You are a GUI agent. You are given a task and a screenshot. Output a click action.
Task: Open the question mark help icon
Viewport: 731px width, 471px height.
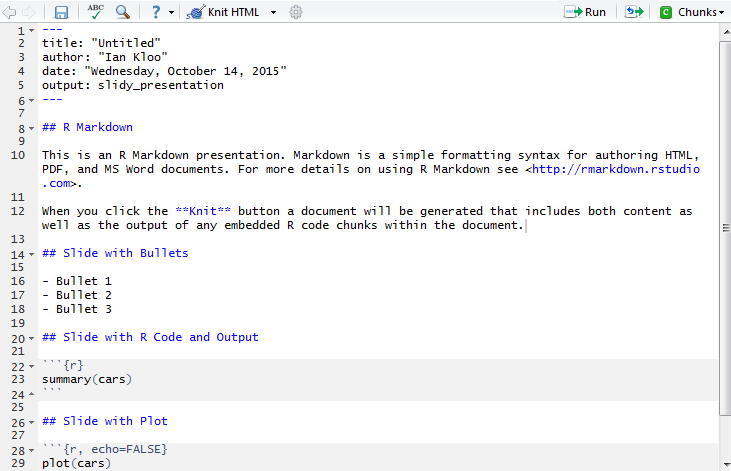pyautogui.click(x=156, y=12)
